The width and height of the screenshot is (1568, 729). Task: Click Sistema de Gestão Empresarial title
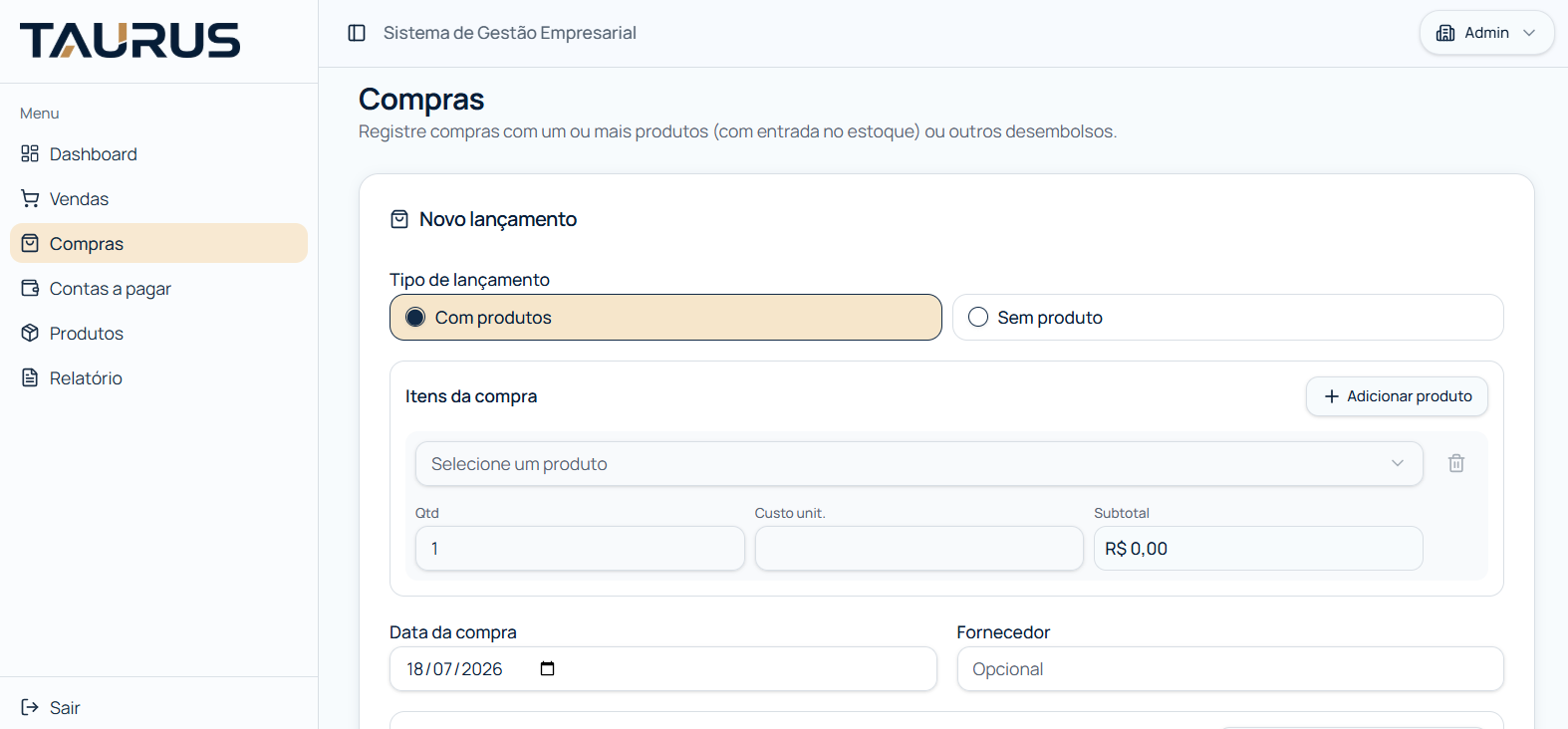(510, 33)
